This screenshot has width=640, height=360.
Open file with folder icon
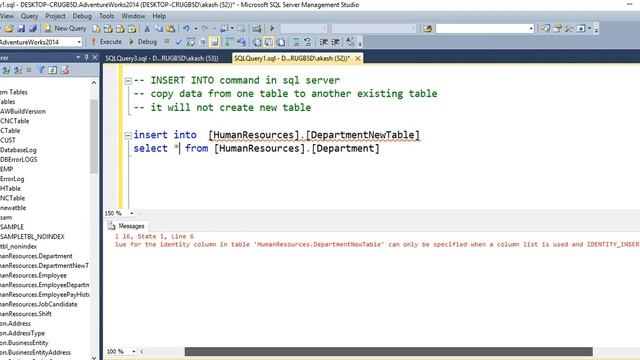tap(9, 29)
